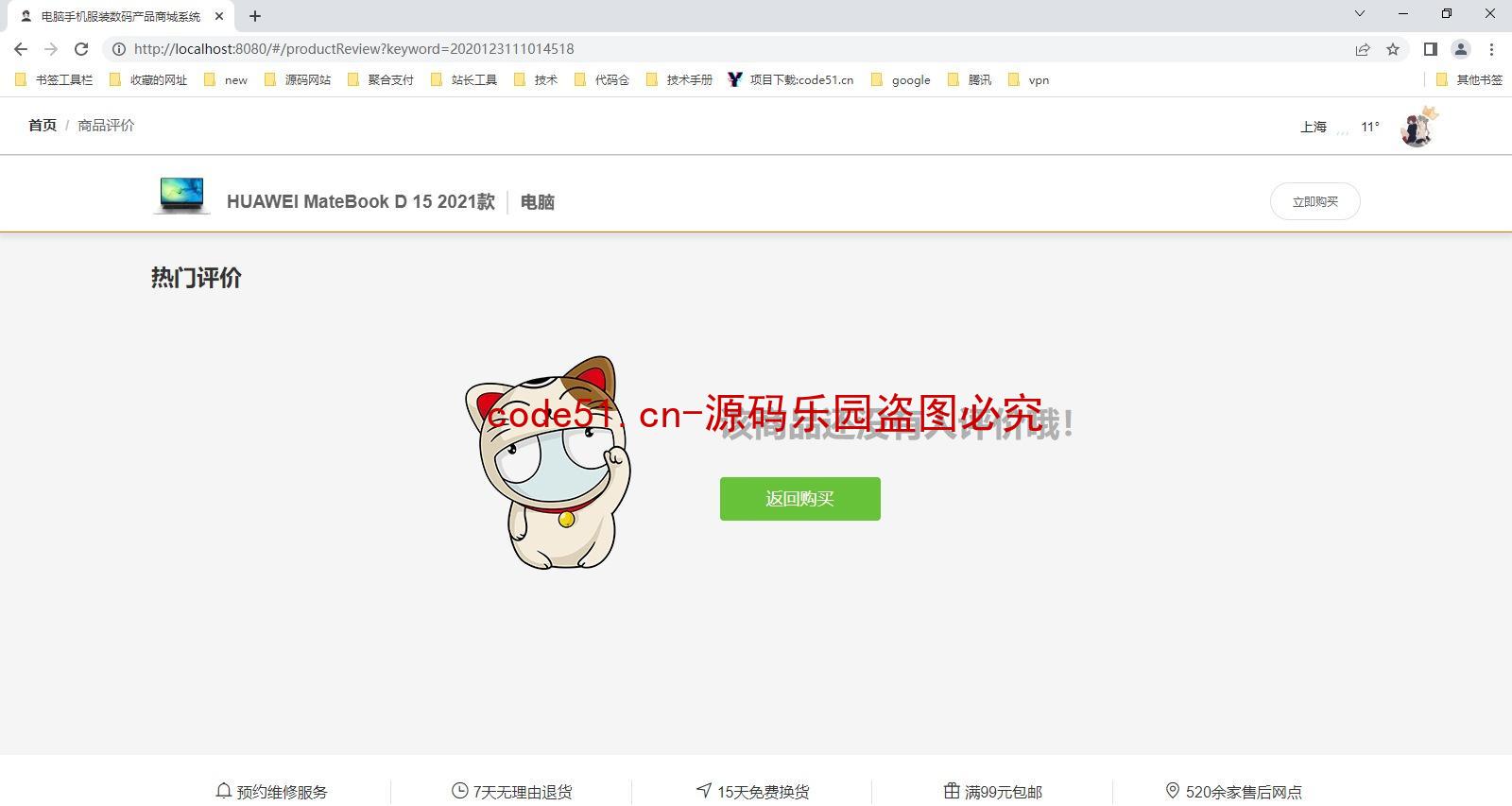Open the vpn bookmark folder
1512x806 pixels.
pyautogui.click(x=1029, y=80)
